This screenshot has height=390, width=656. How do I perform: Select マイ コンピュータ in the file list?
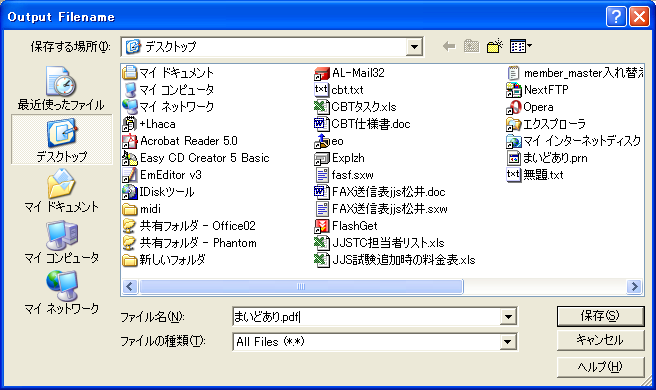168,90
